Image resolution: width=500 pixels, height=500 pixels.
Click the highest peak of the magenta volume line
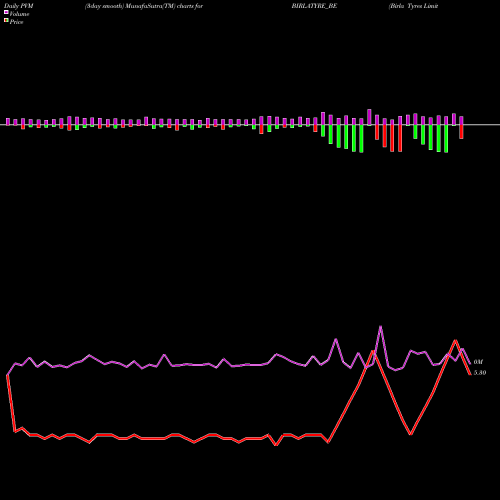tap(381, 327)
